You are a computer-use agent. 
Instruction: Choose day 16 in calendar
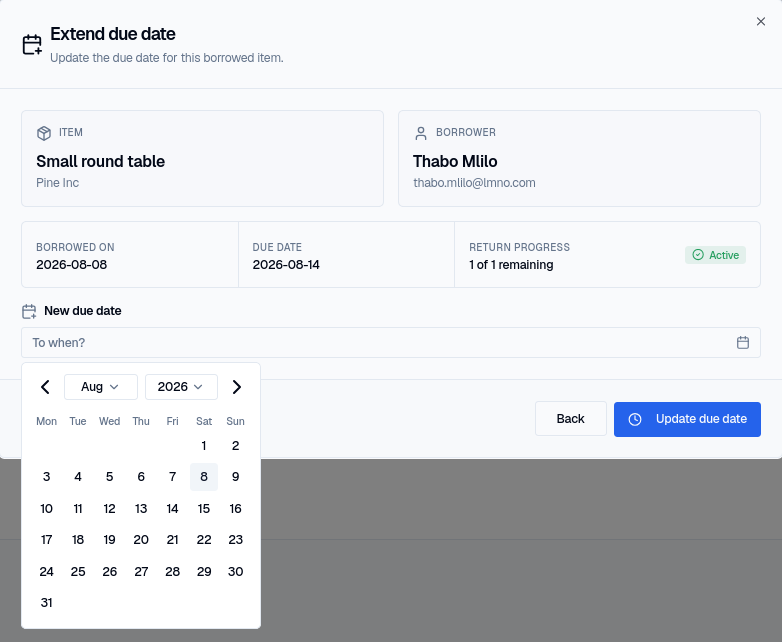point(235,508)
